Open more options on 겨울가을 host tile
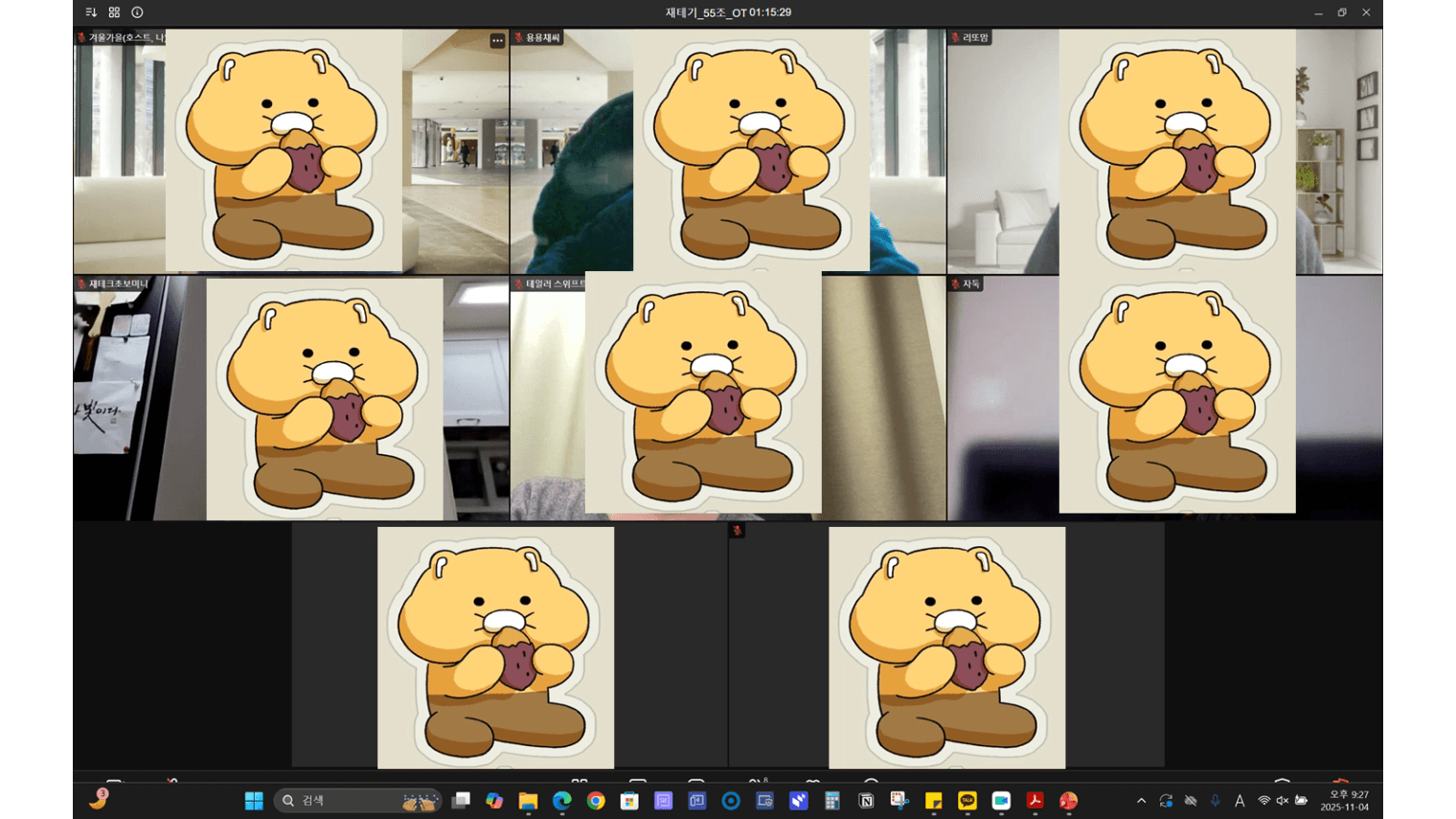 (x=497, y=40)
